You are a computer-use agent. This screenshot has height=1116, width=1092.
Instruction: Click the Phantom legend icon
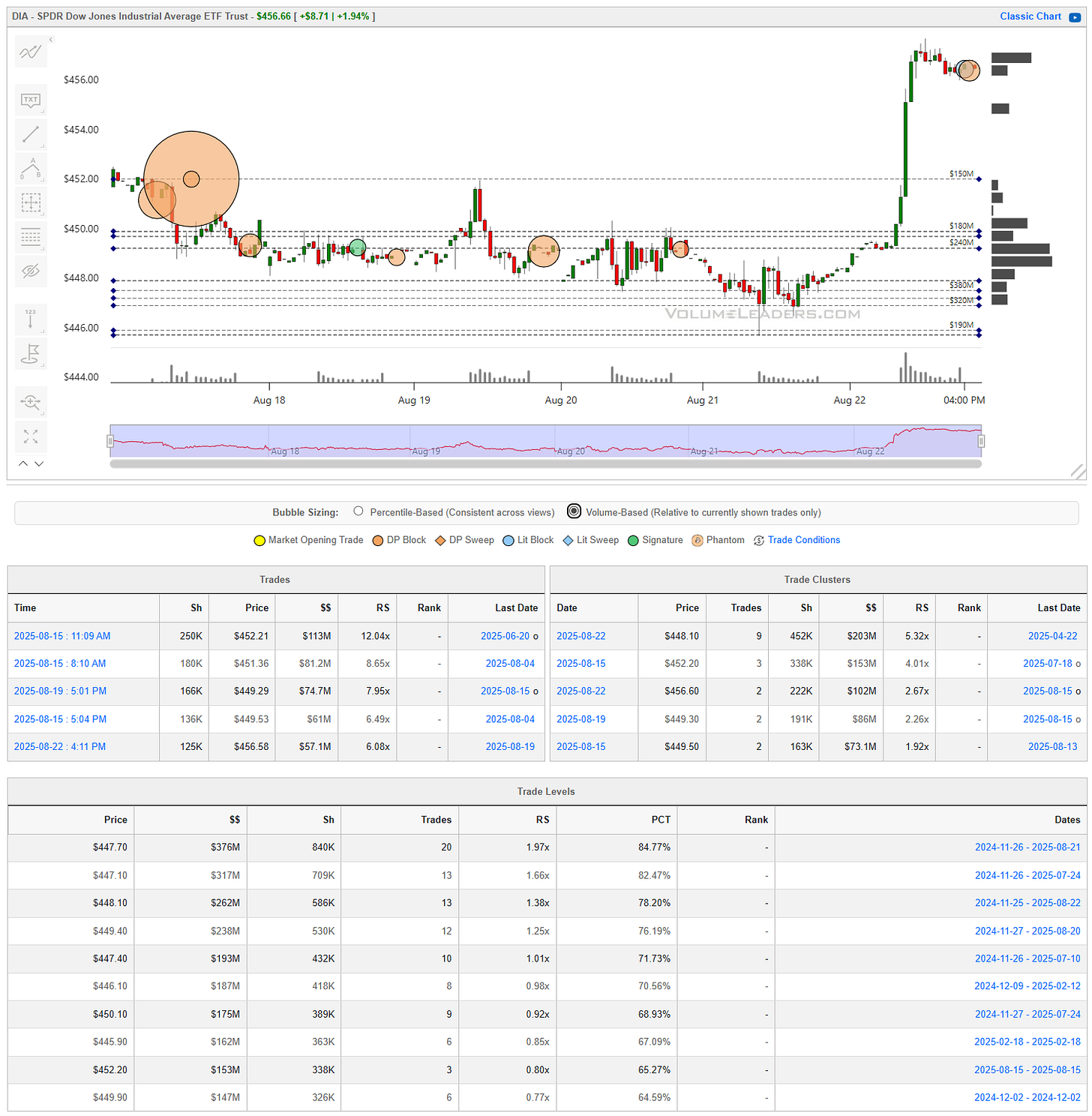point(697,541)
